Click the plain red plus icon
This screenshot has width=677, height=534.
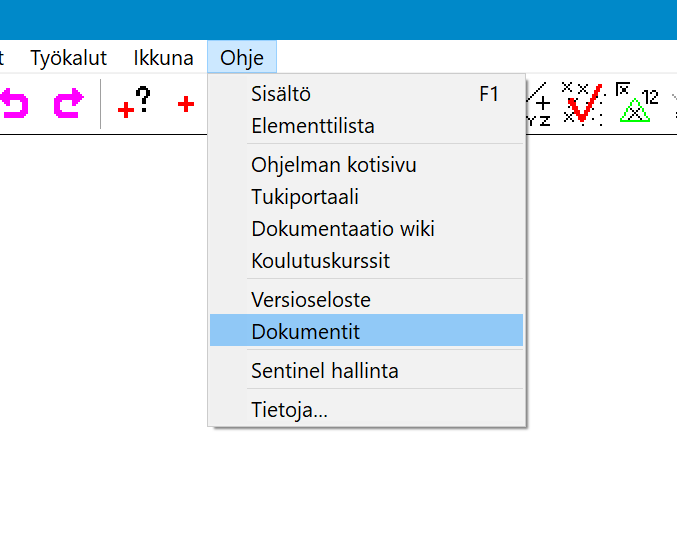tap(186, 104)
